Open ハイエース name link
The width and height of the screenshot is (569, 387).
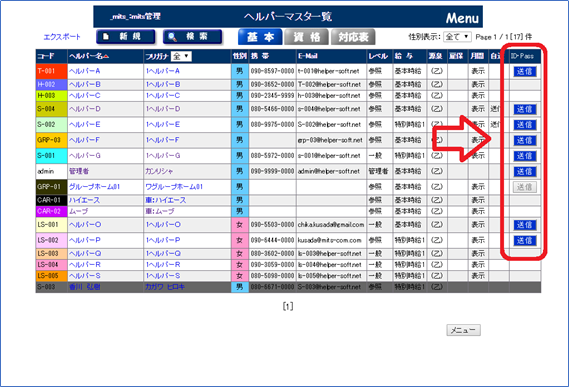84,200
